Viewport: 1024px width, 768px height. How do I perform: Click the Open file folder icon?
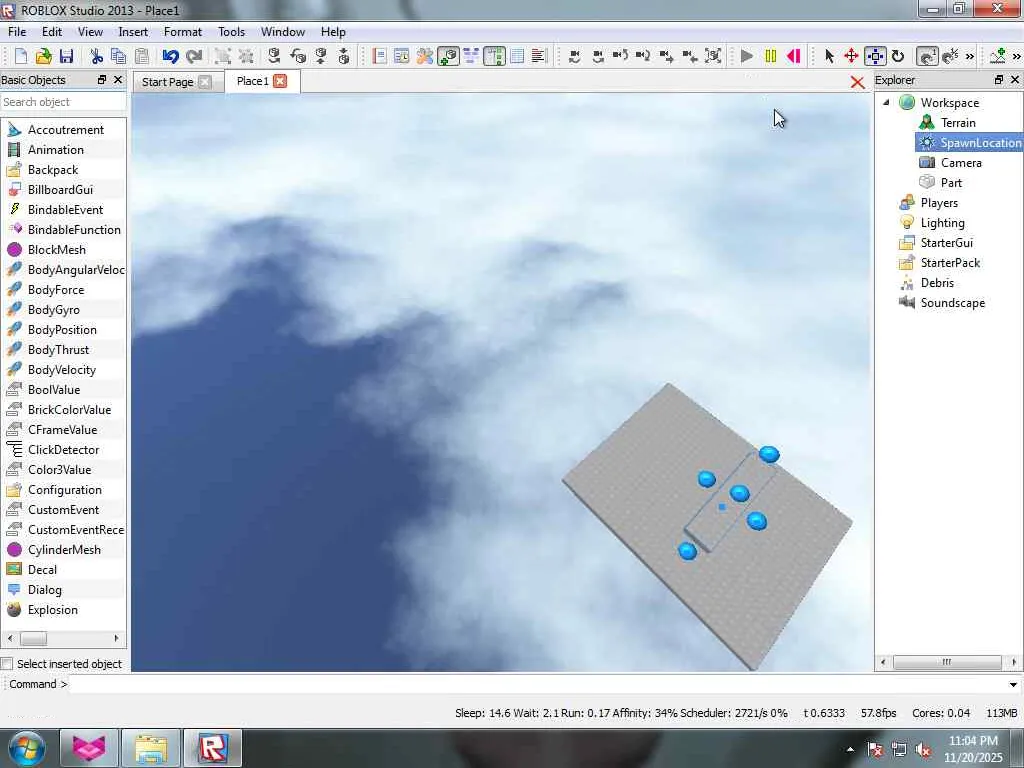point(43,56)
